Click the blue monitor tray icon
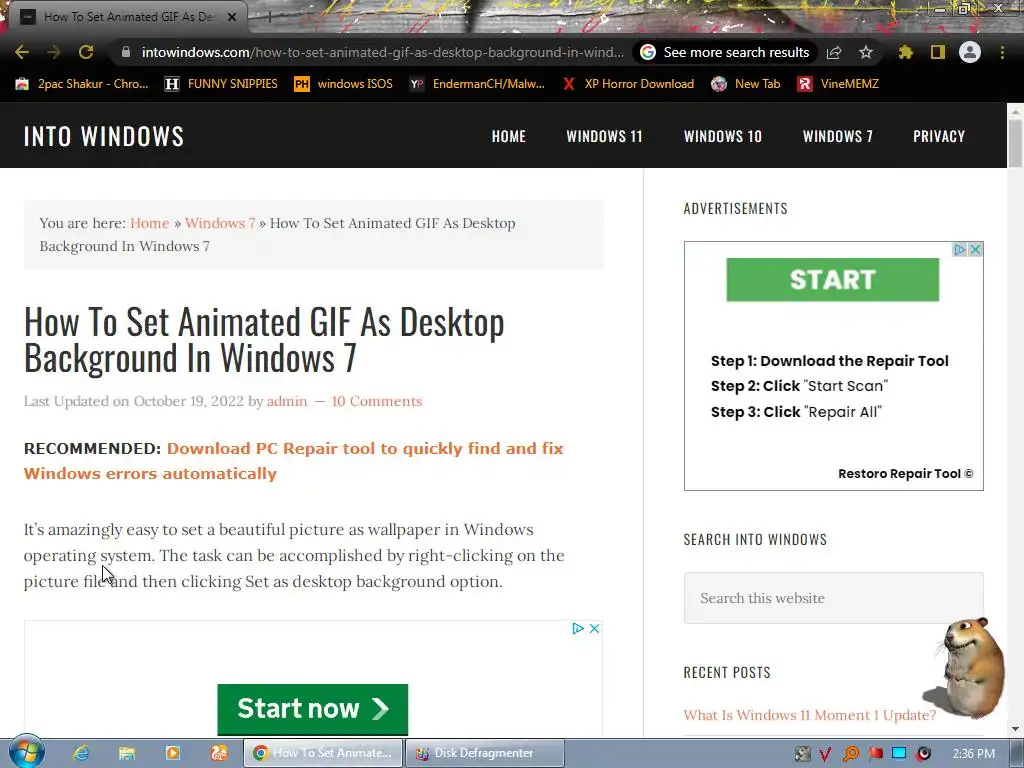The height and width of the screenshot is (768, 1024). 899,754
